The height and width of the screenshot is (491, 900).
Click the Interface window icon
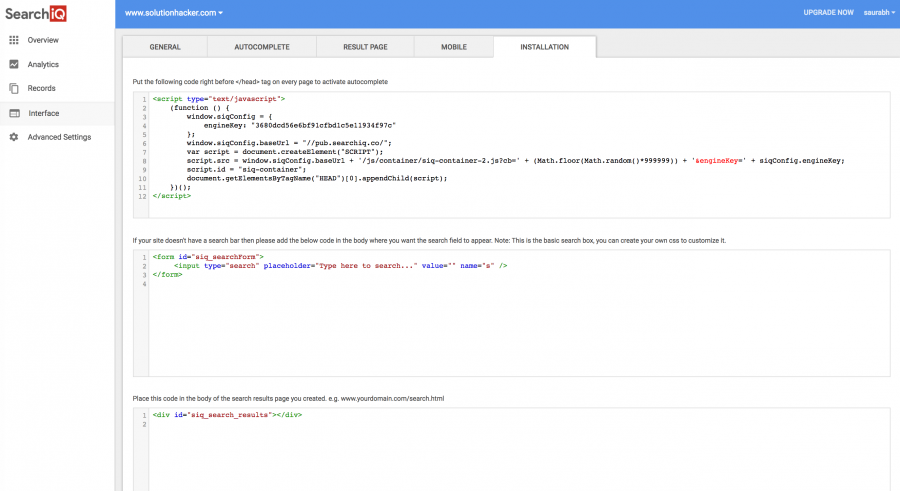coord(14,113)
